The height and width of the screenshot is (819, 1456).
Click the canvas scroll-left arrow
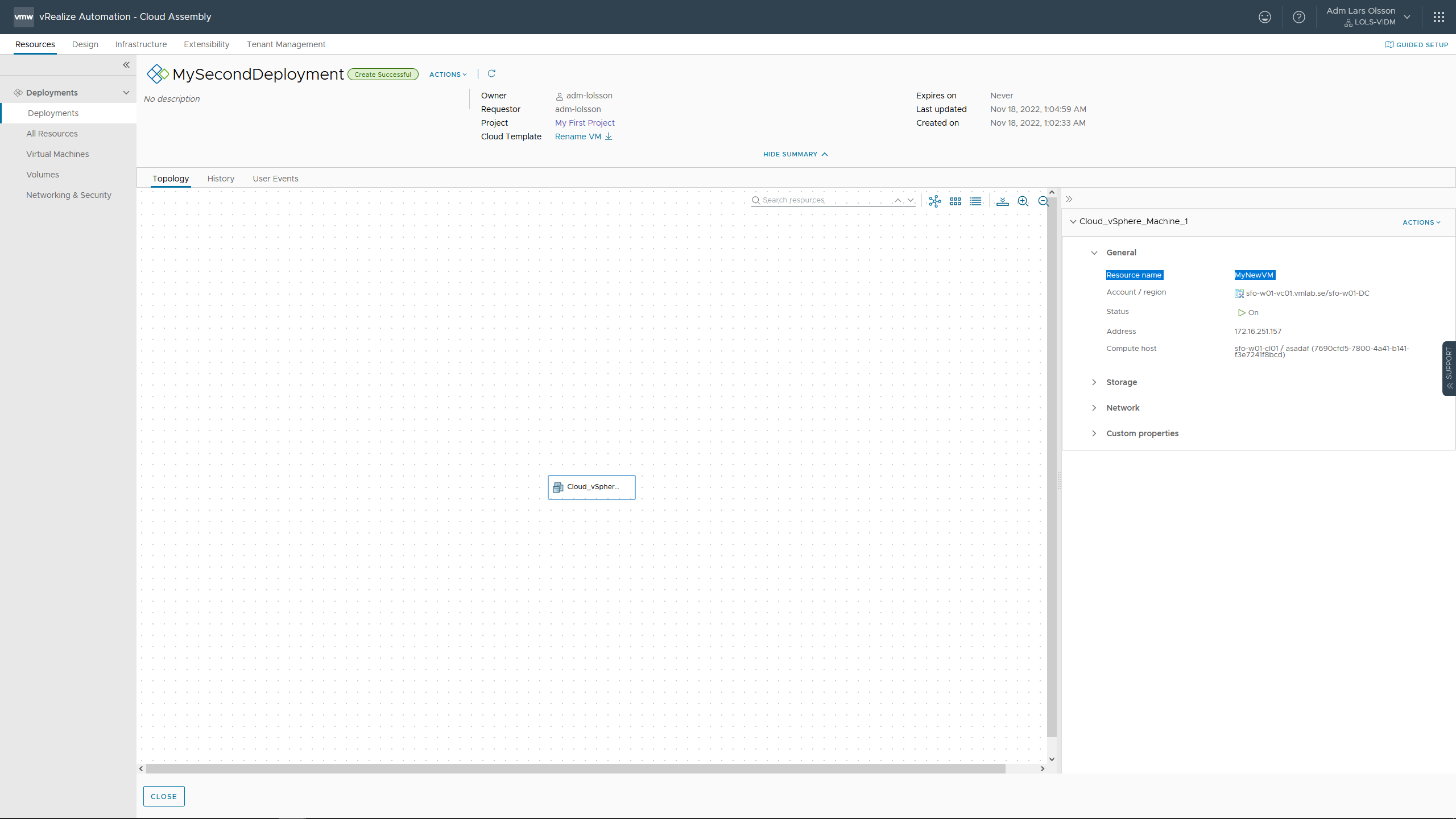[141, 768]
